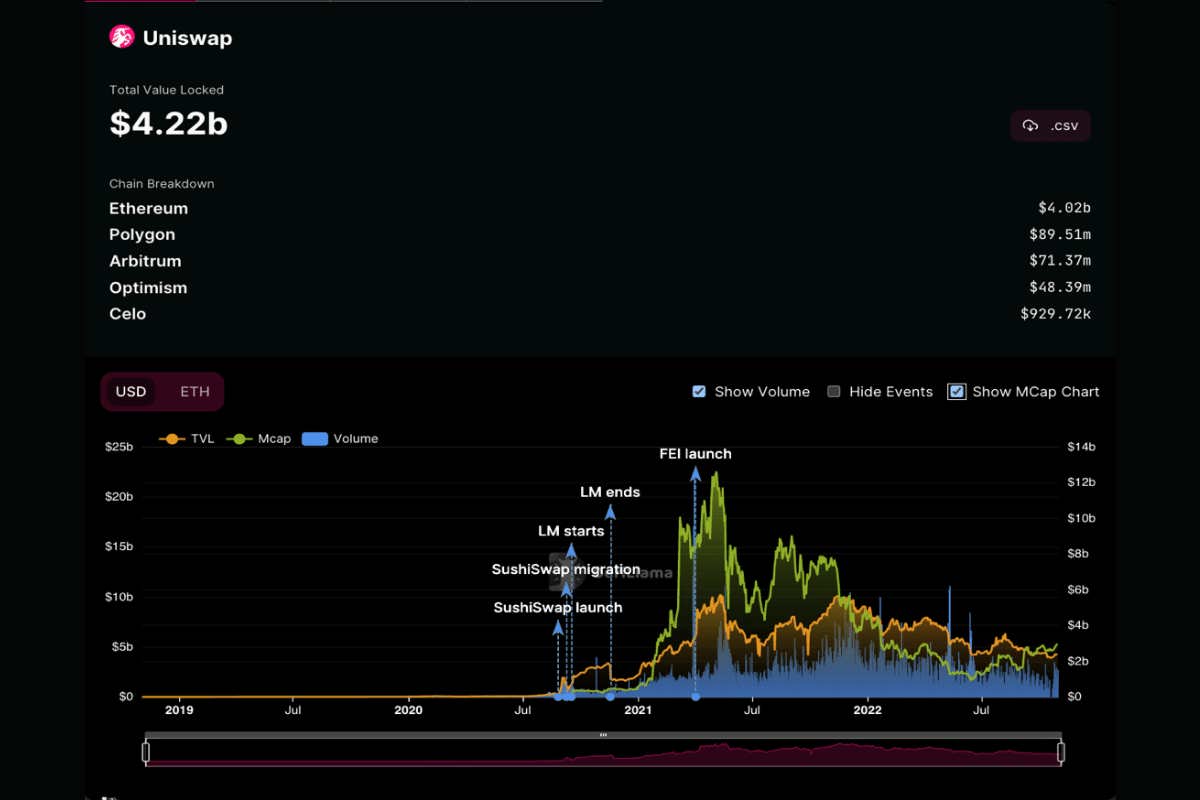Click the 2021 x-axis label
This screenshot has height=800, width=1200.
tap(638, 710)
